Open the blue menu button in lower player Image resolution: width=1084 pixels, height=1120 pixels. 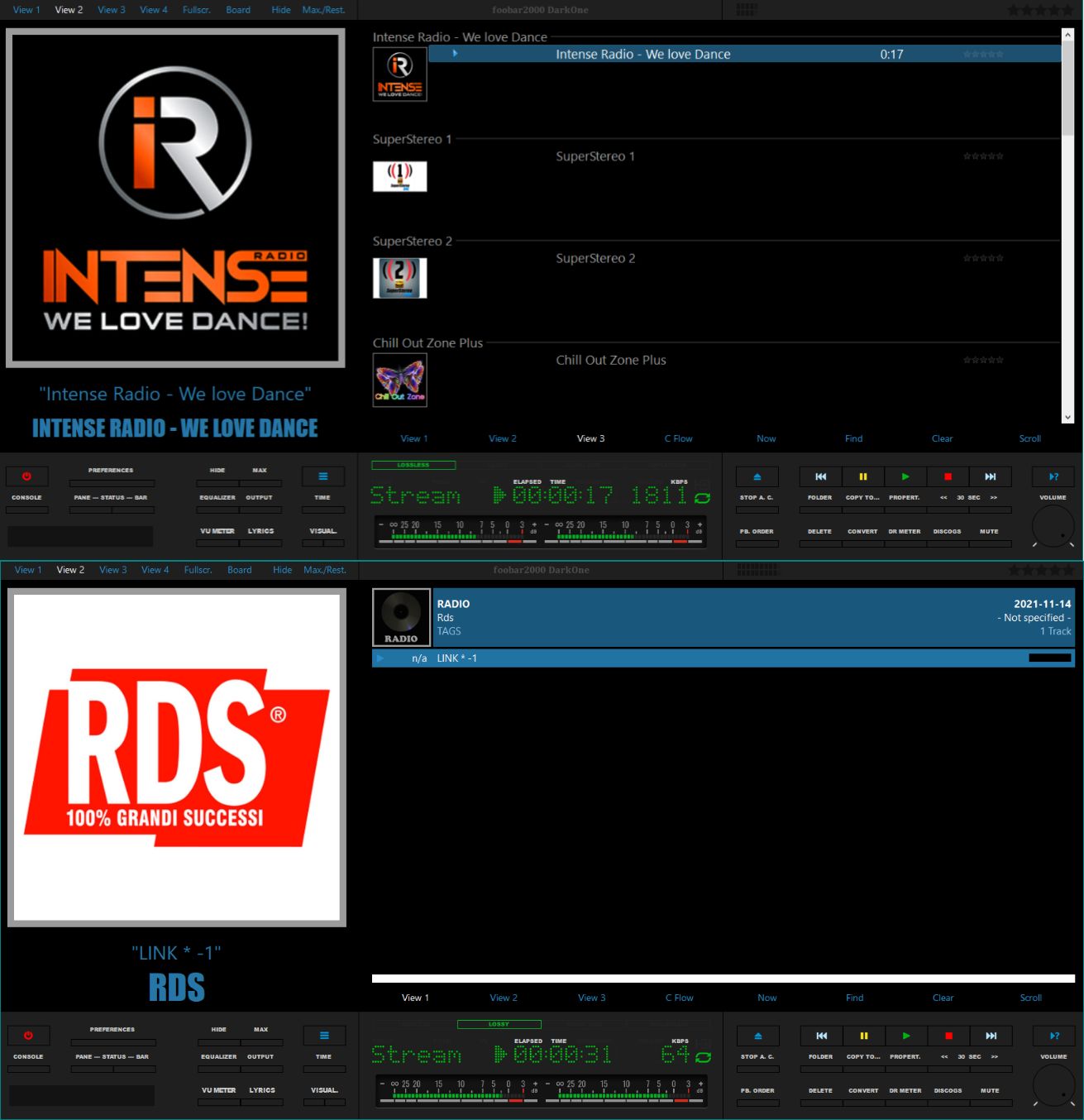point(324,1036)
